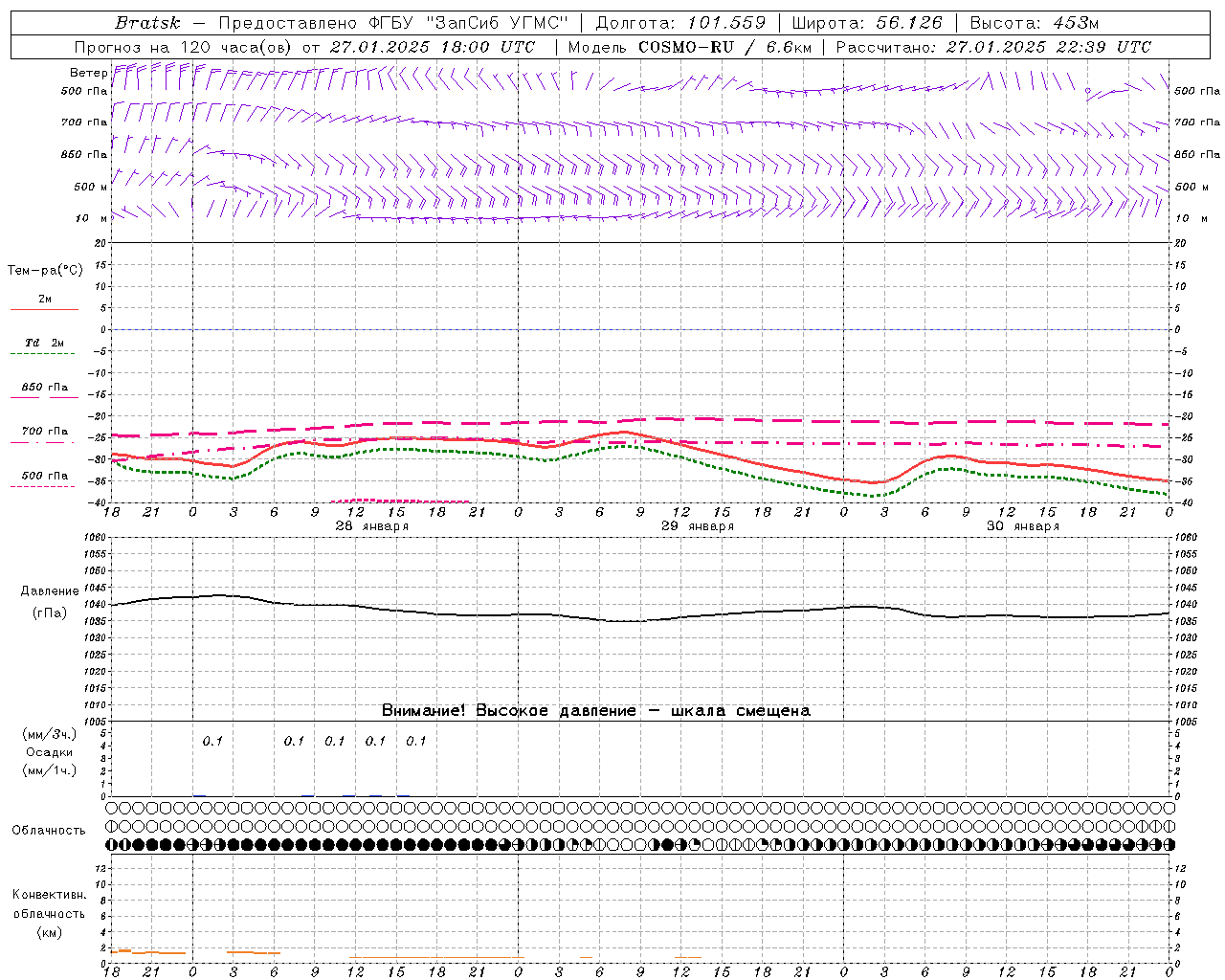Click the 29 января date label
The image size is (1225, 980).
coord(698,526)
